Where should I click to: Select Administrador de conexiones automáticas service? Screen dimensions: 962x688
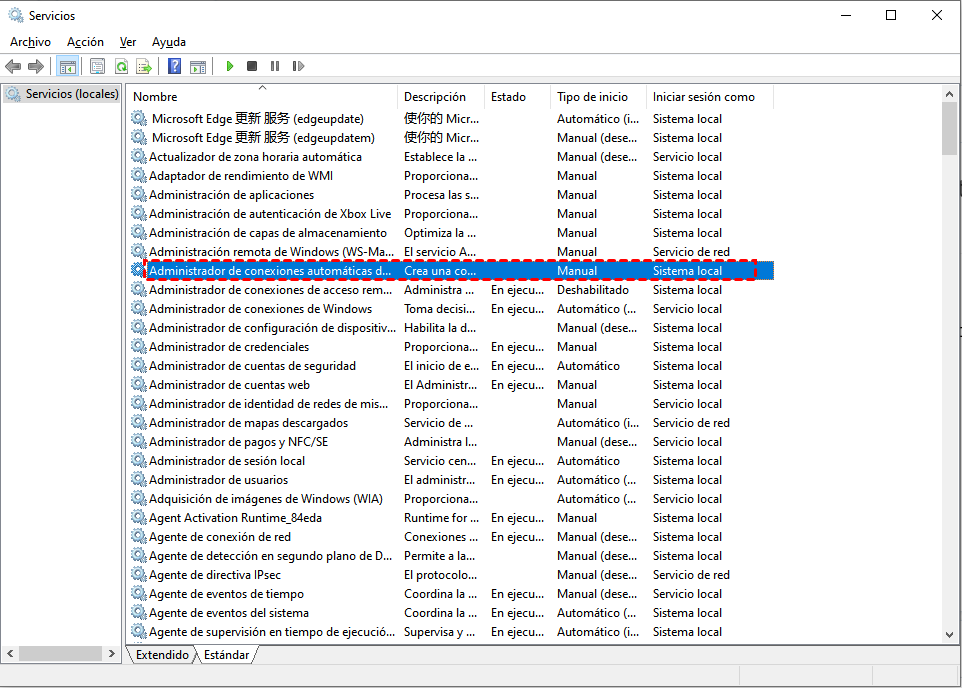[x=452, y=271]
